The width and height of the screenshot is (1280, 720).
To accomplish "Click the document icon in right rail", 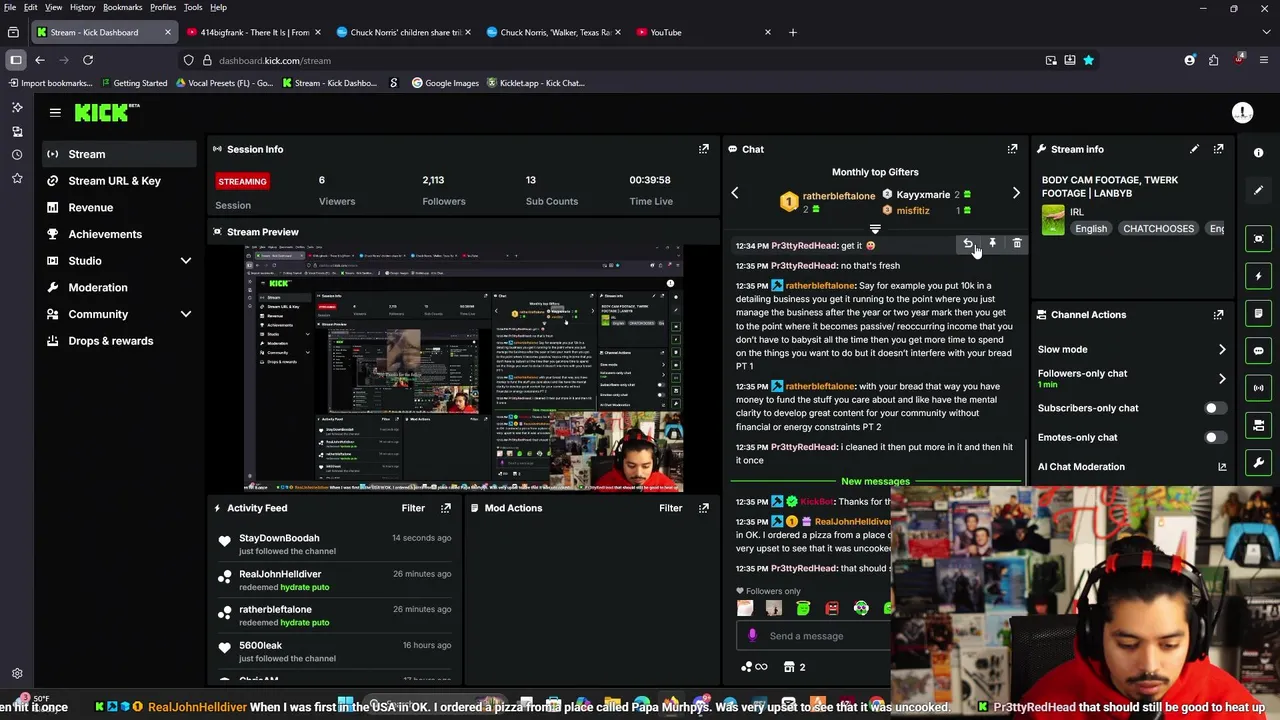I will 1259,313.
